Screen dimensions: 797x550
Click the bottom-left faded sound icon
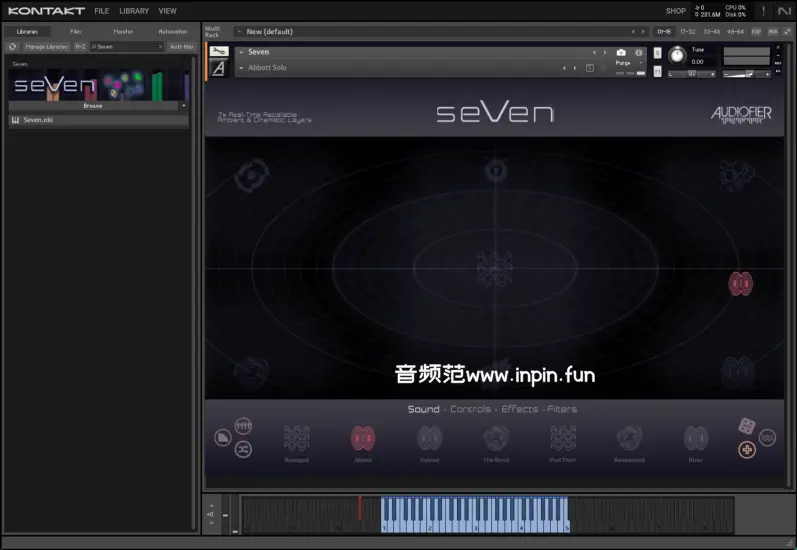click(251, 373)
